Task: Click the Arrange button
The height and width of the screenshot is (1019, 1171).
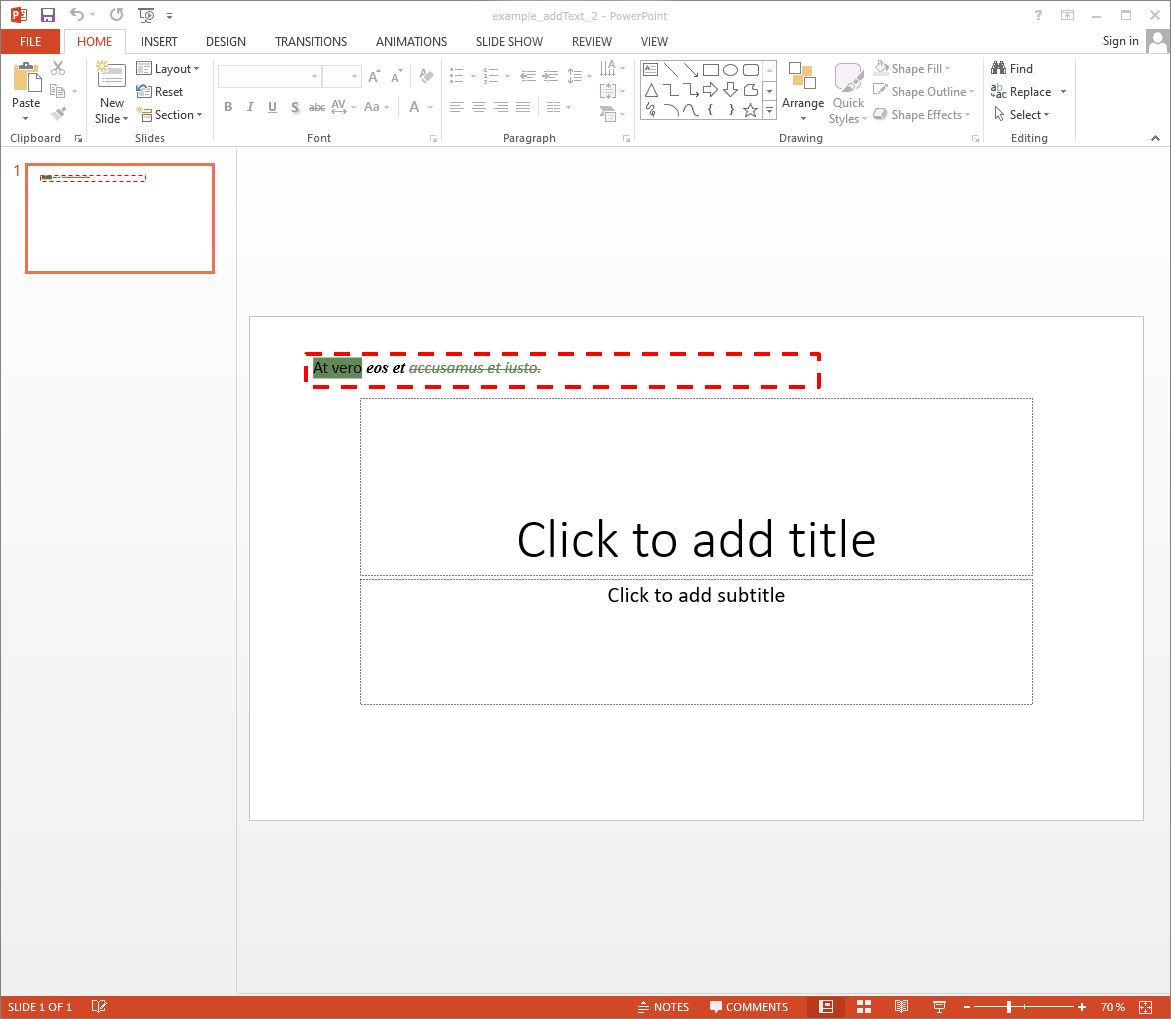Action: click(803, 92)
